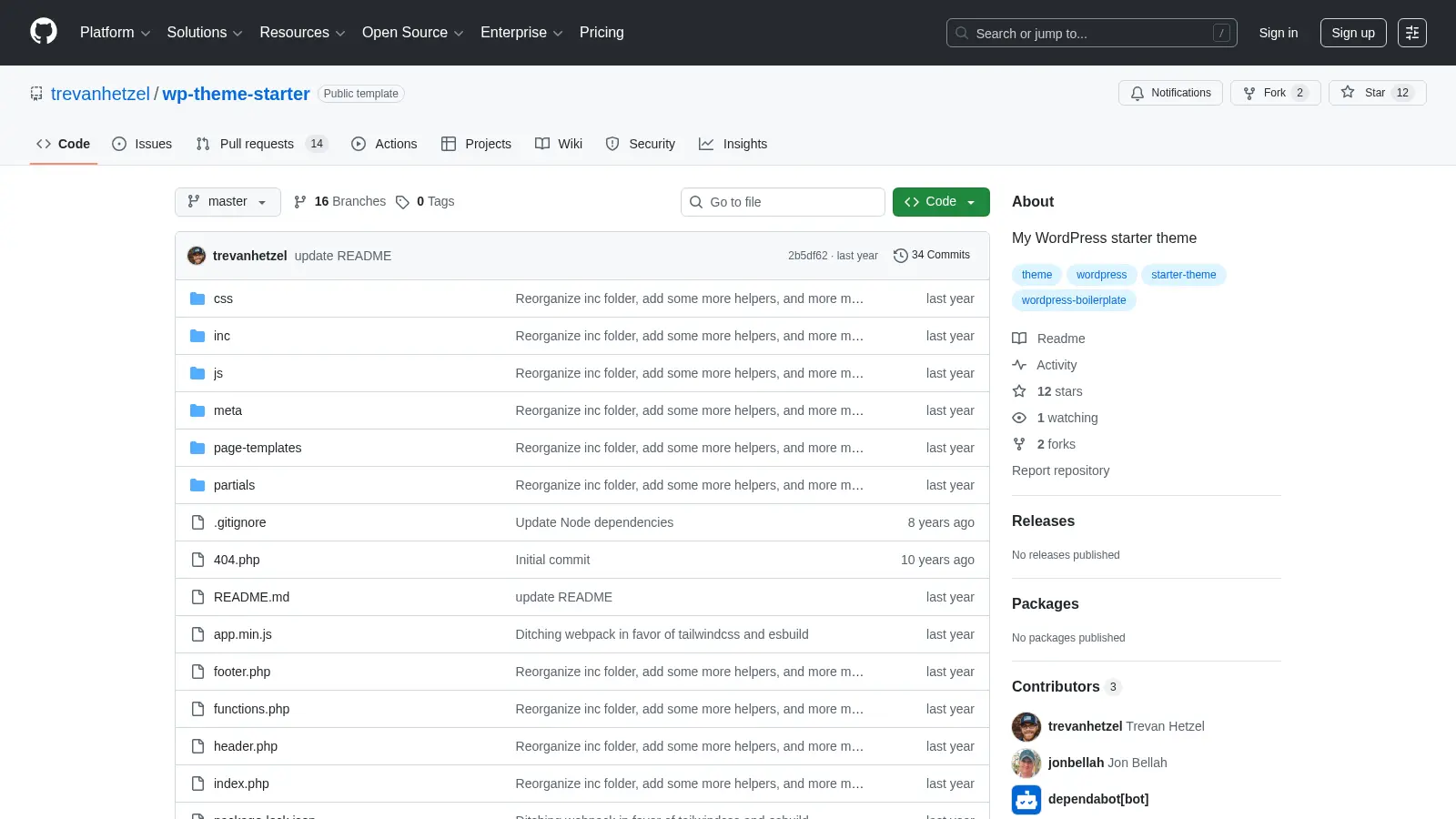Select the app.min.js file icon
The height and width of the screenshot is (819, 1456).
tap(197, 634)
